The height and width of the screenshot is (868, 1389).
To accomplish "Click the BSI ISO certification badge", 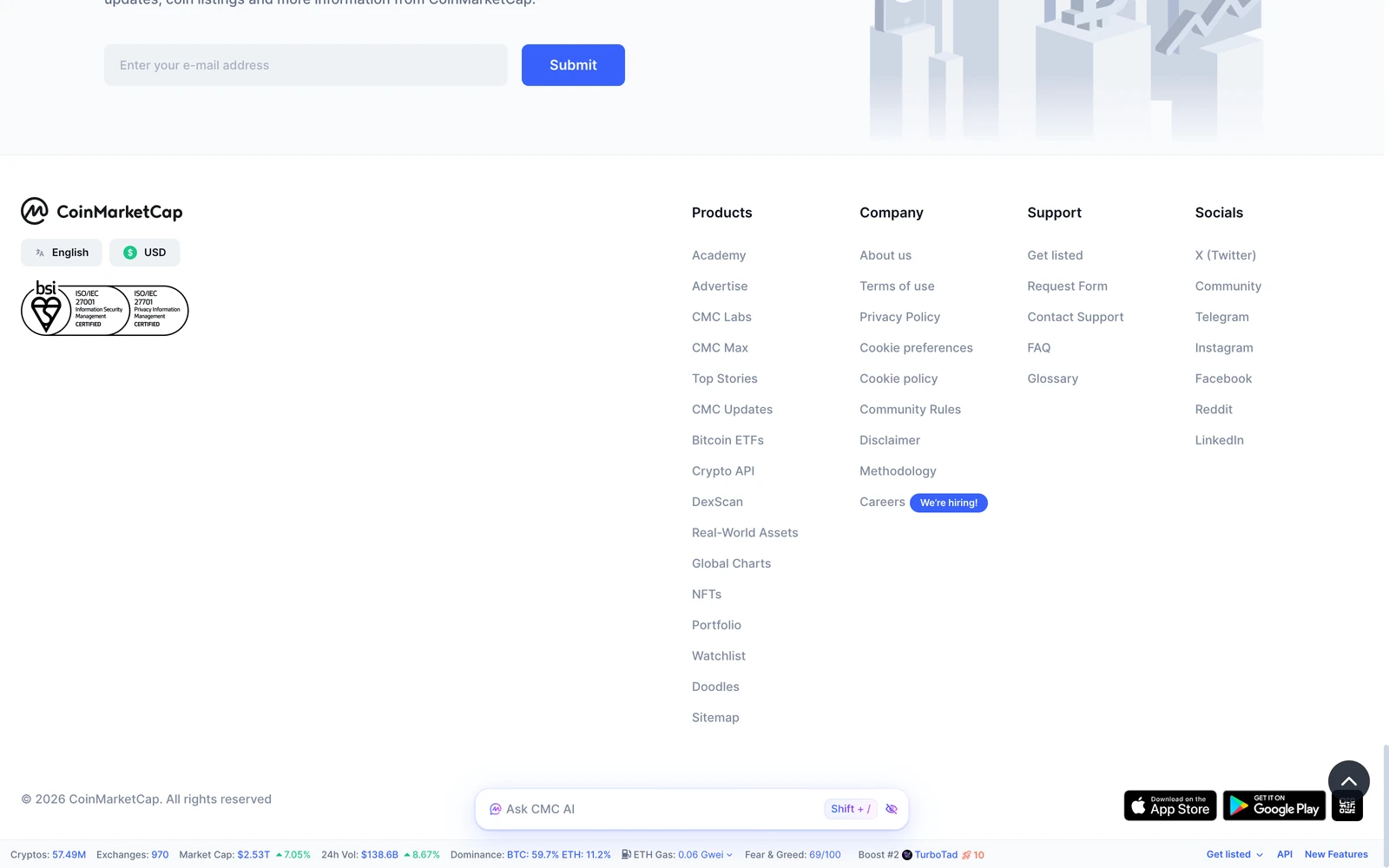I will [104, 309].
